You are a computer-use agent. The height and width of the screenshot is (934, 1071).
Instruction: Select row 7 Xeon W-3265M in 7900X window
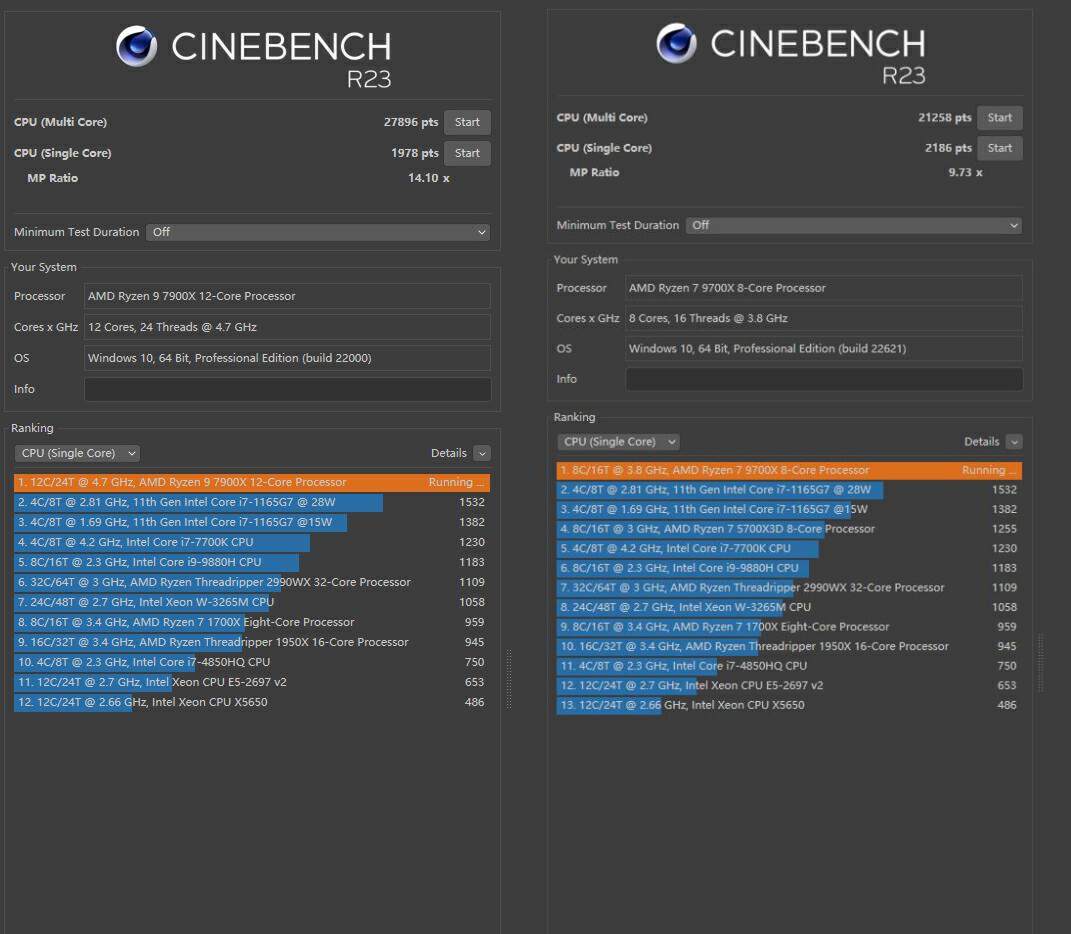pyautogui.click(x=252, y=602)
